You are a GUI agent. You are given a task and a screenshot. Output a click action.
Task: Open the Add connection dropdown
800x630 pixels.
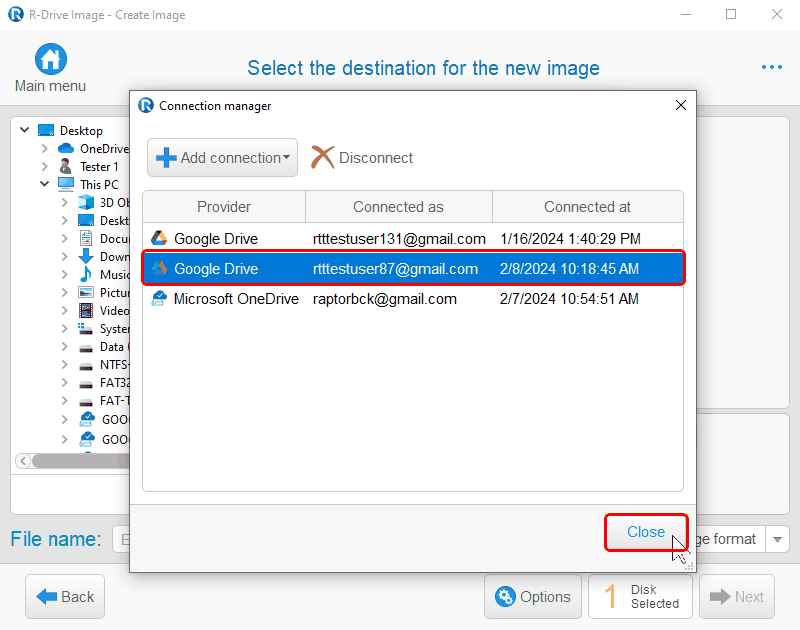tap(286, 158)
